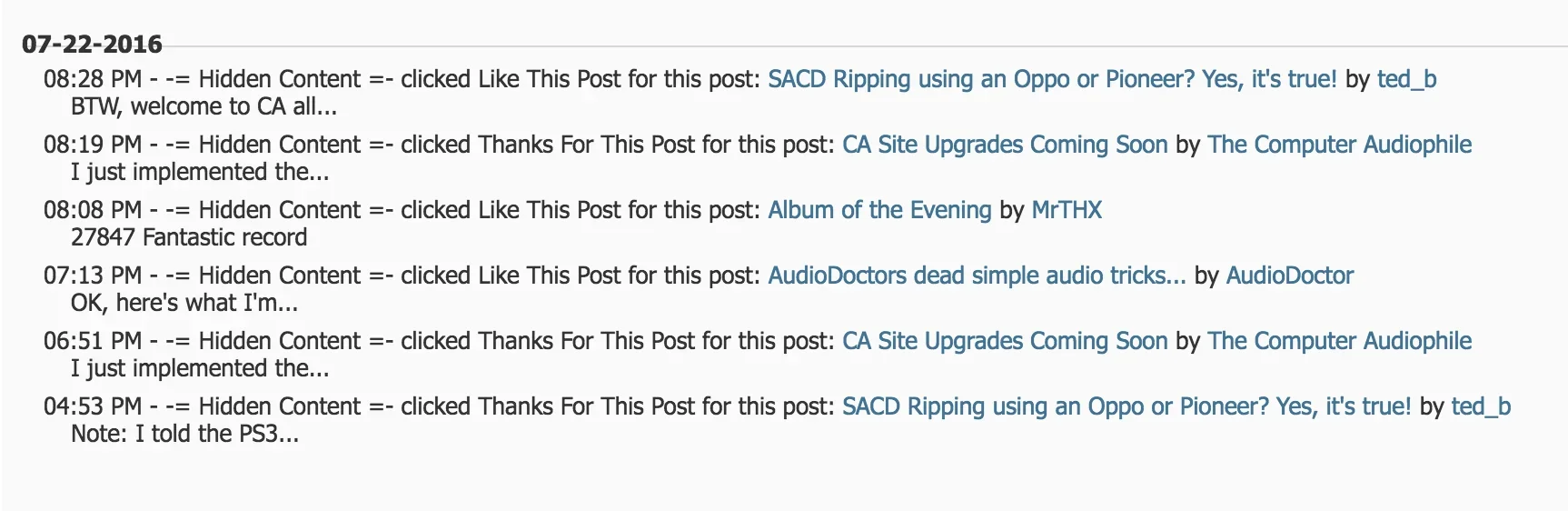
Task: Visit the AudioDoctor author profile
Action: (1290, 276)
